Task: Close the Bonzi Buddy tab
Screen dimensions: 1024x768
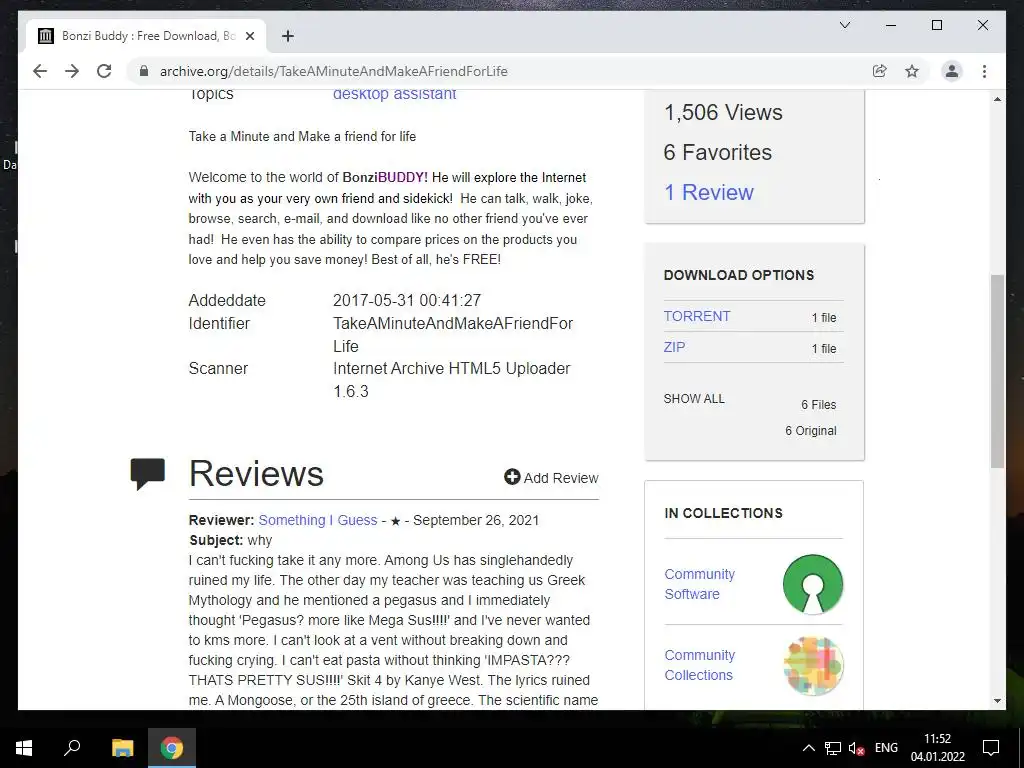Action: click(249, 36)
